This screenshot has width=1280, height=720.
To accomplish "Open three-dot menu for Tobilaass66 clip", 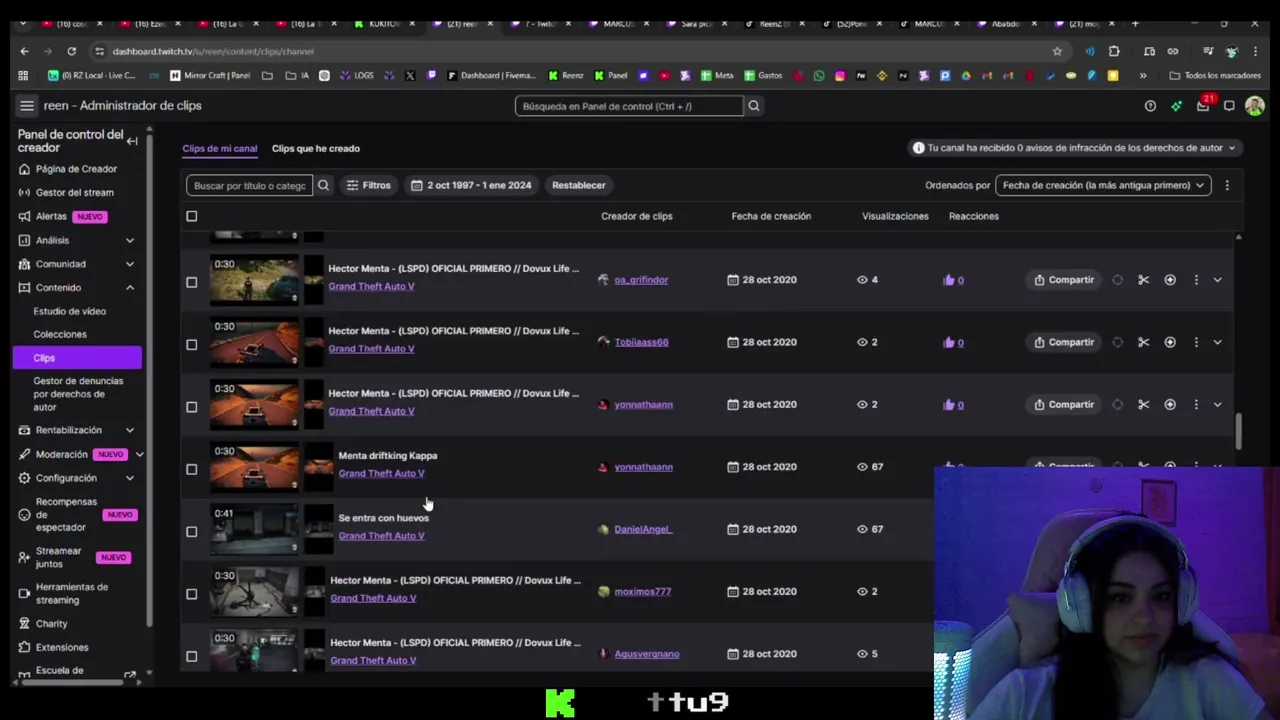I will (1196, 342).
